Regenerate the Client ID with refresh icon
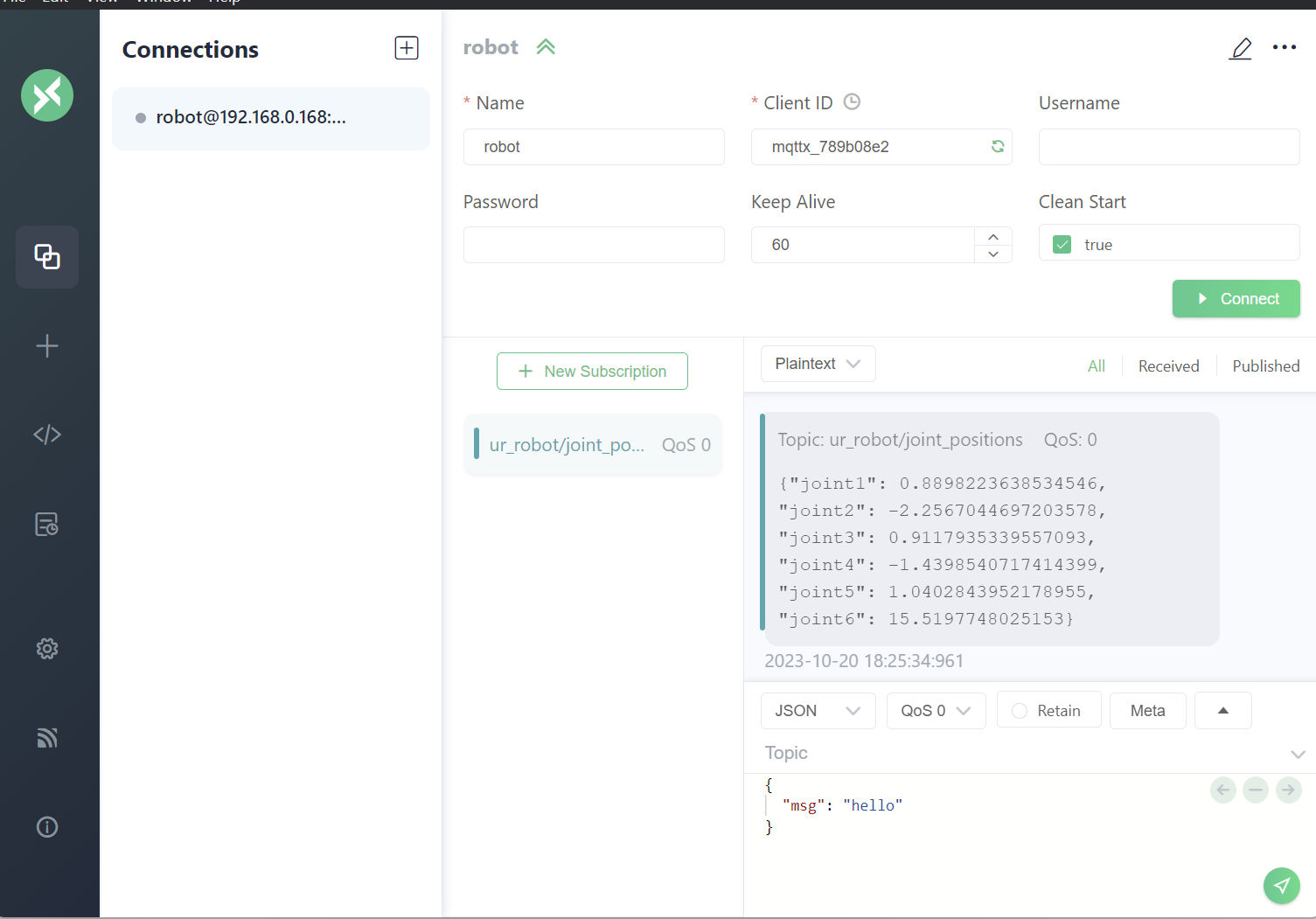 [998, 147]
